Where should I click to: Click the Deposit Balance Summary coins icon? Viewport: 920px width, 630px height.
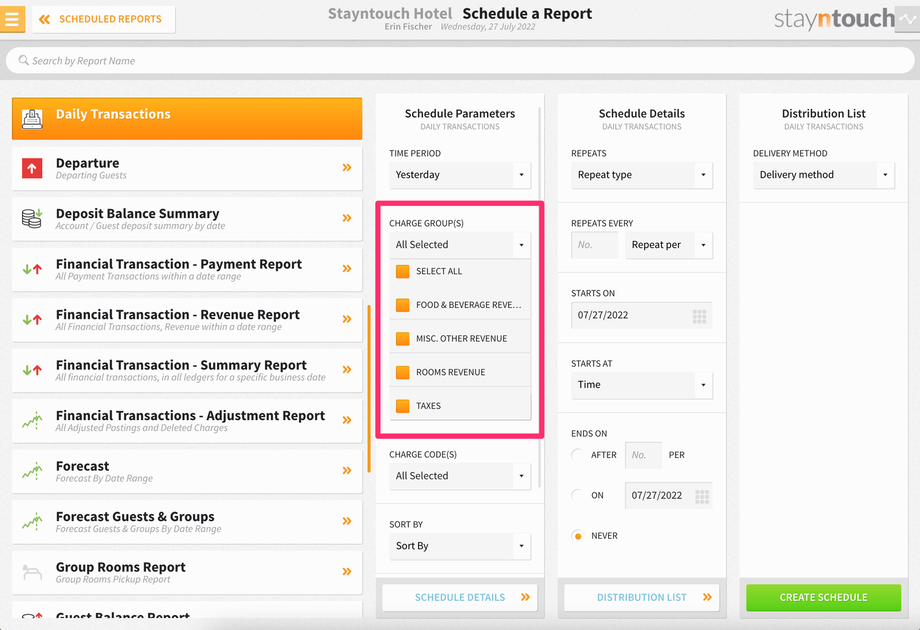(x=32, y=218)
